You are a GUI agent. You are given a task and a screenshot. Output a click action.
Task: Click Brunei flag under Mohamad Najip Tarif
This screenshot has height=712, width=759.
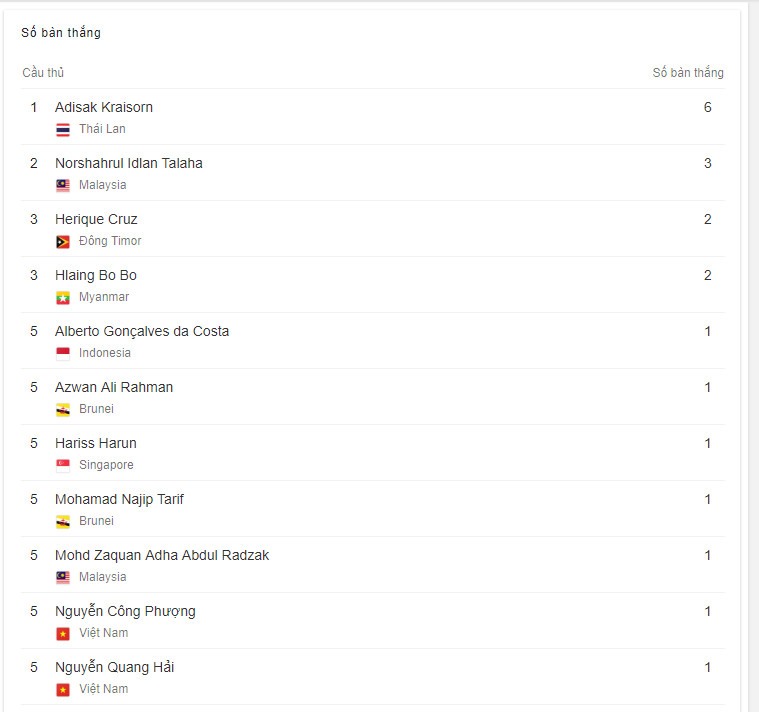(63, 521)
